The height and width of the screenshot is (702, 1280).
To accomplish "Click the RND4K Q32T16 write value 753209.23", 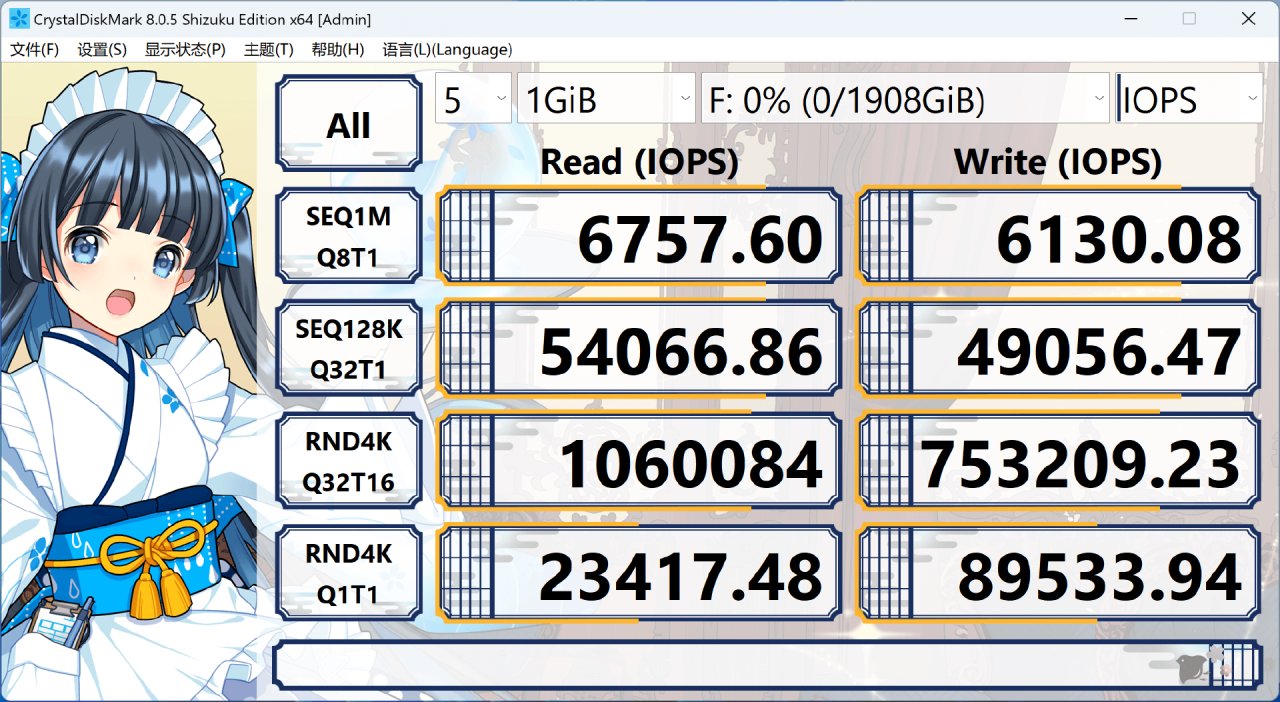I will pos(1059,461).
